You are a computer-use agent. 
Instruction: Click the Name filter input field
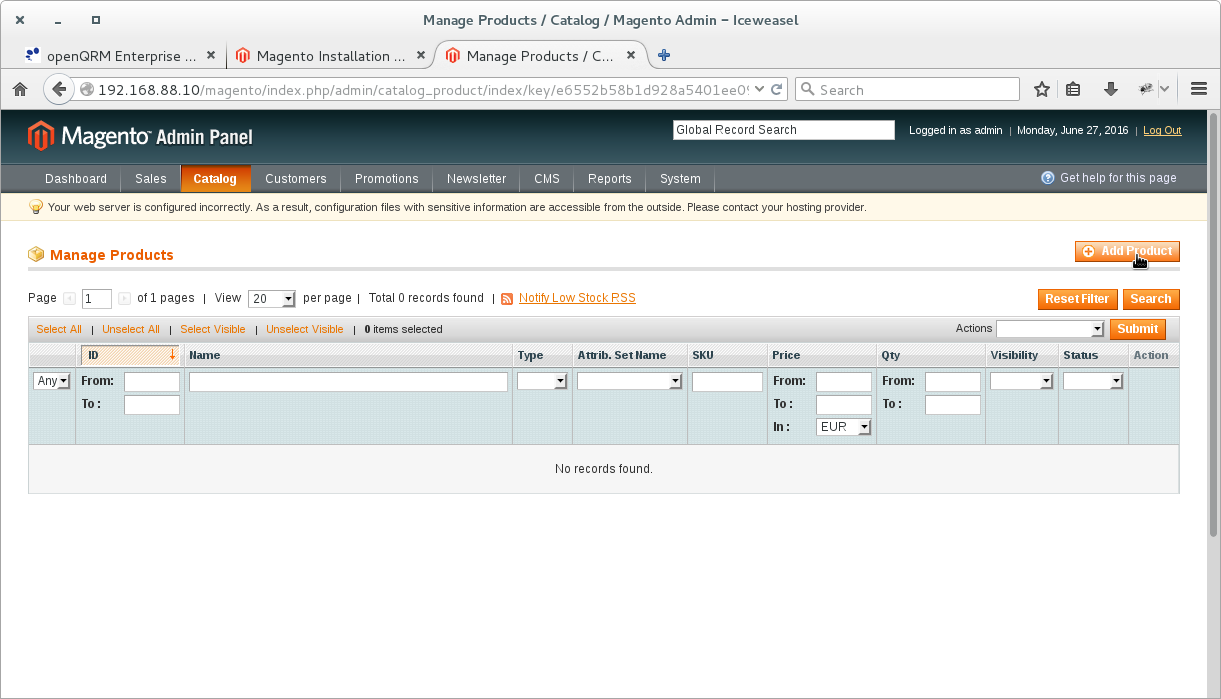348,381
